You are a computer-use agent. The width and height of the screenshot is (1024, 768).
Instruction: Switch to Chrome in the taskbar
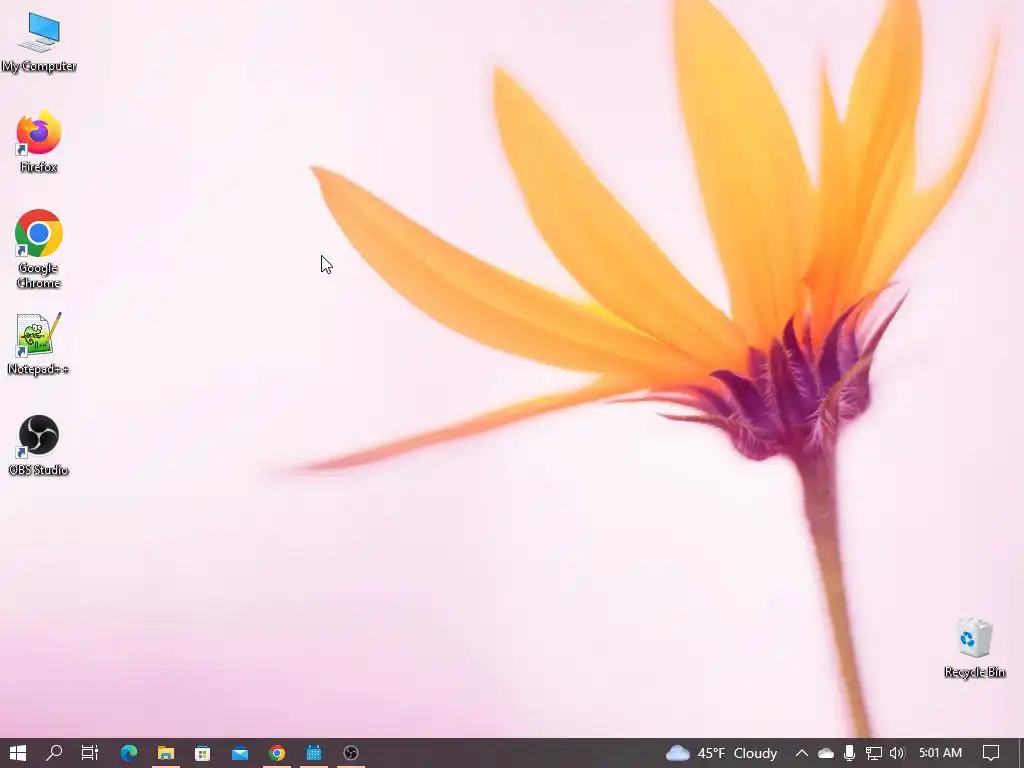click(x=277, y=753)
